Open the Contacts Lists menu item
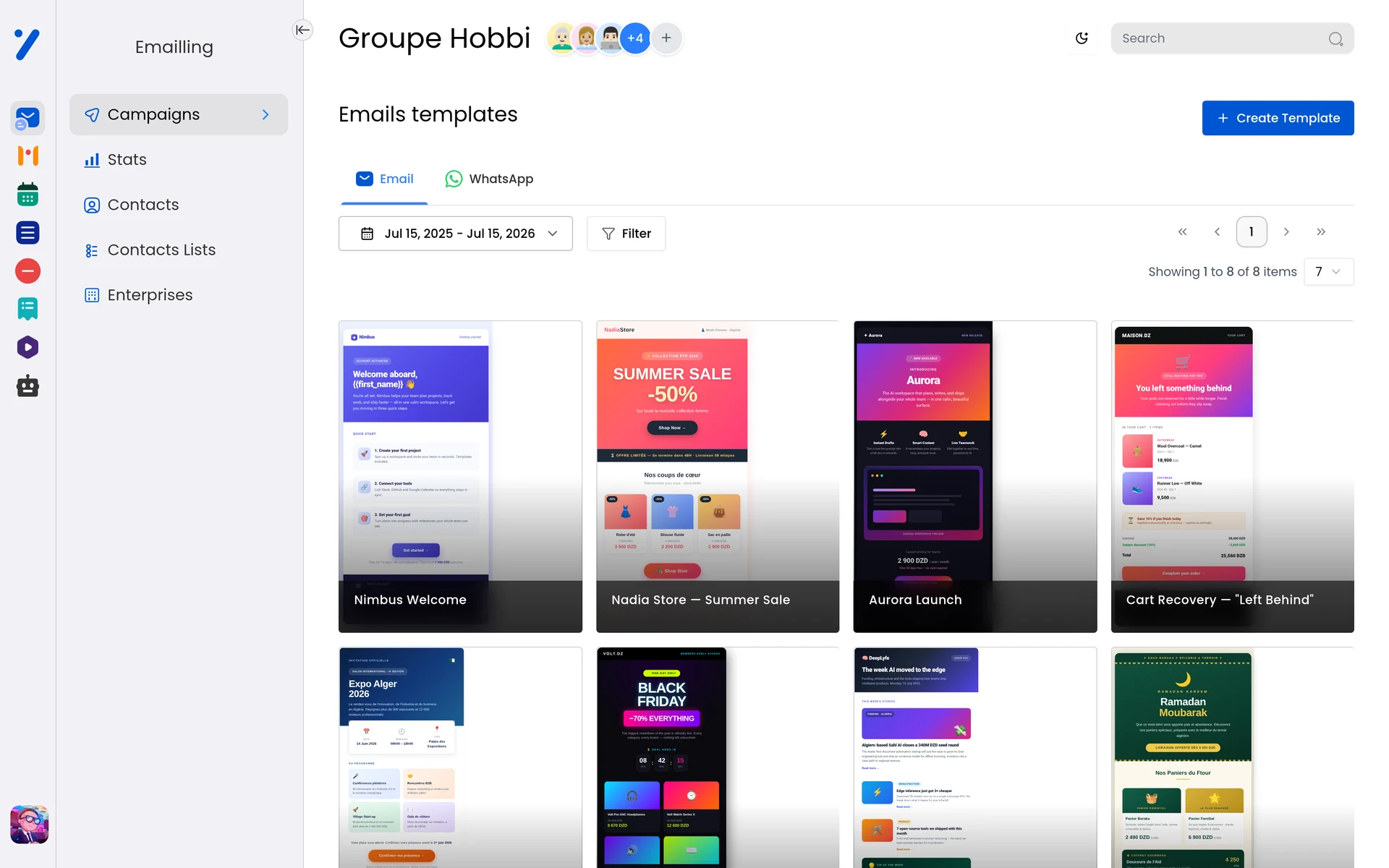The width and height of the screenshot is (1389, 868). pyautogui.click(x=179, y=250)
